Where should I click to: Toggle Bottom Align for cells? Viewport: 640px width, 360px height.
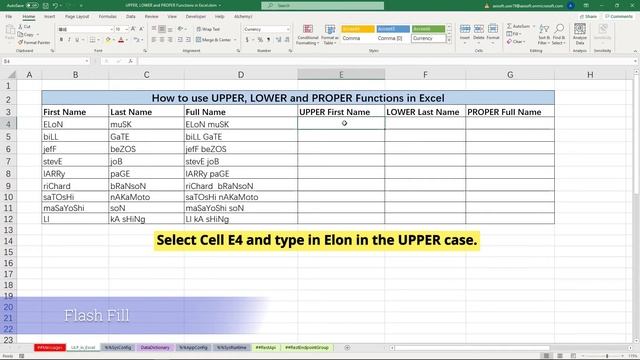click(170, 29)
